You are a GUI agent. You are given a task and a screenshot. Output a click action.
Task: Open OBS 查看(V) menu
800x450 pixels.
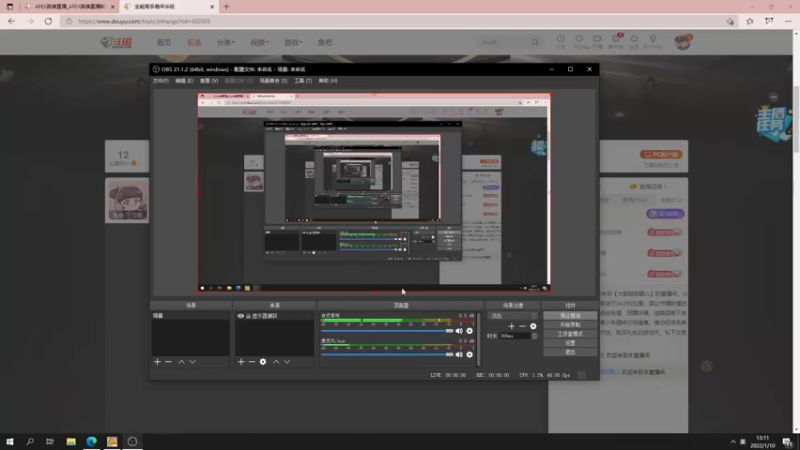tap(209, 81)
